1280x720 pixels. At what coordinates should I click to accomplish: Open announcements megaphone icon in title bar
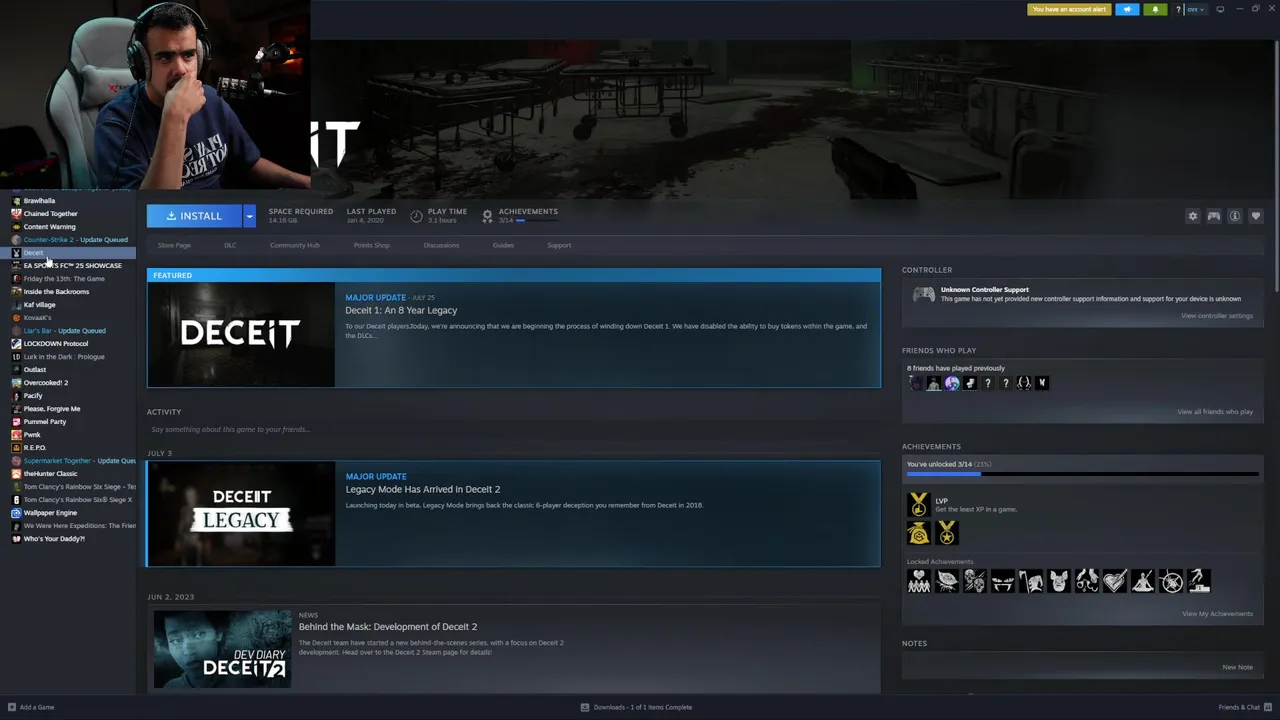pos(1127,9)
